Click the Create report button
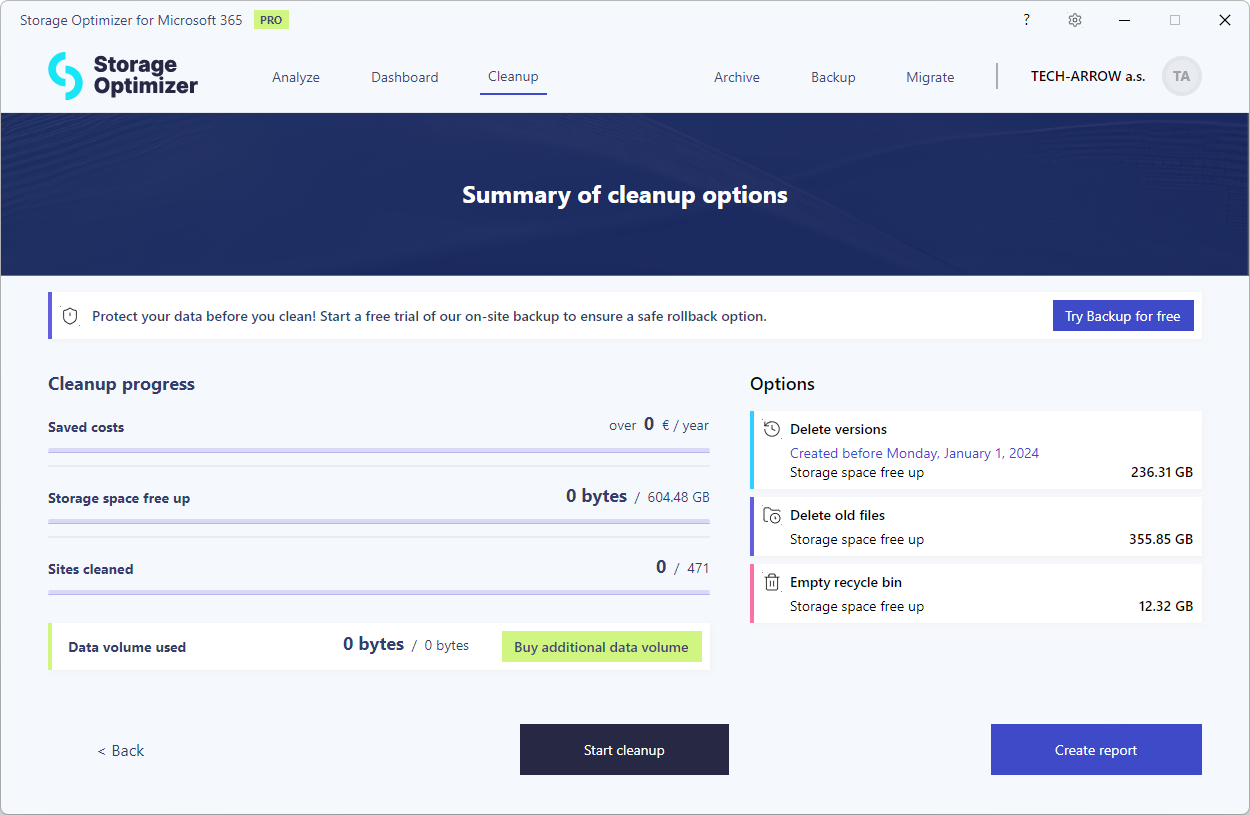1250x815 pixels. pos(1096,749)
